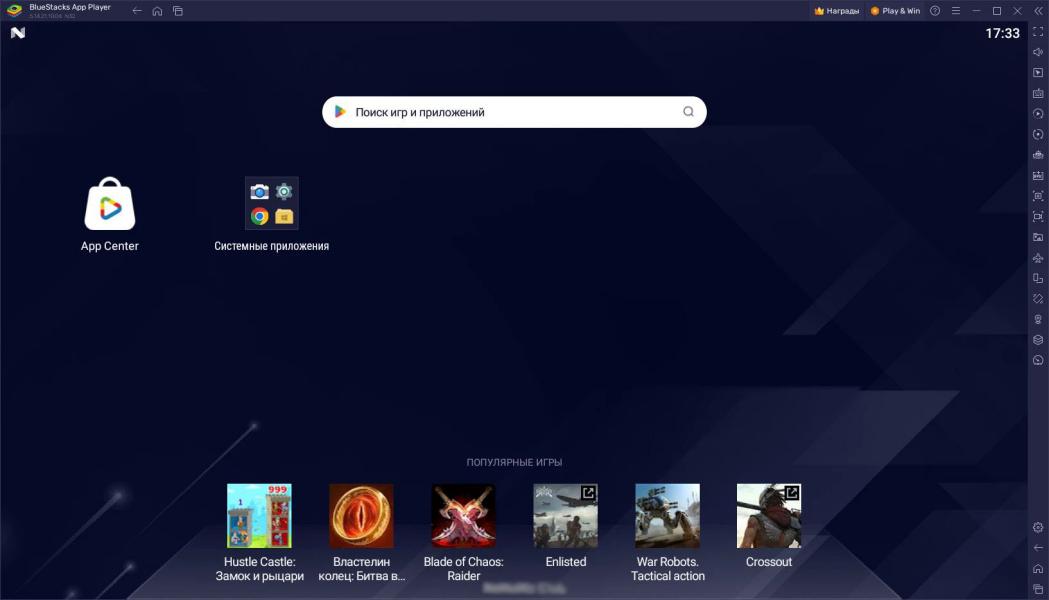This screenshot has height=600, width=1049.
Task: Click the Поиск игр и приложений search field
Action: tap(514, 112)
